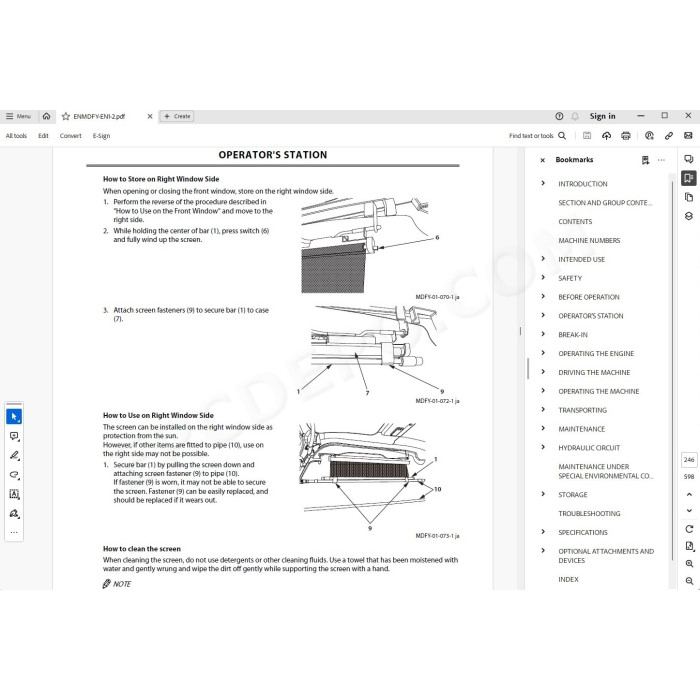Viewport: 700px width, 700px height.
Task: Expand the DRIVING THE MACHINE bookmark
Action: click(x=543, y=371)
